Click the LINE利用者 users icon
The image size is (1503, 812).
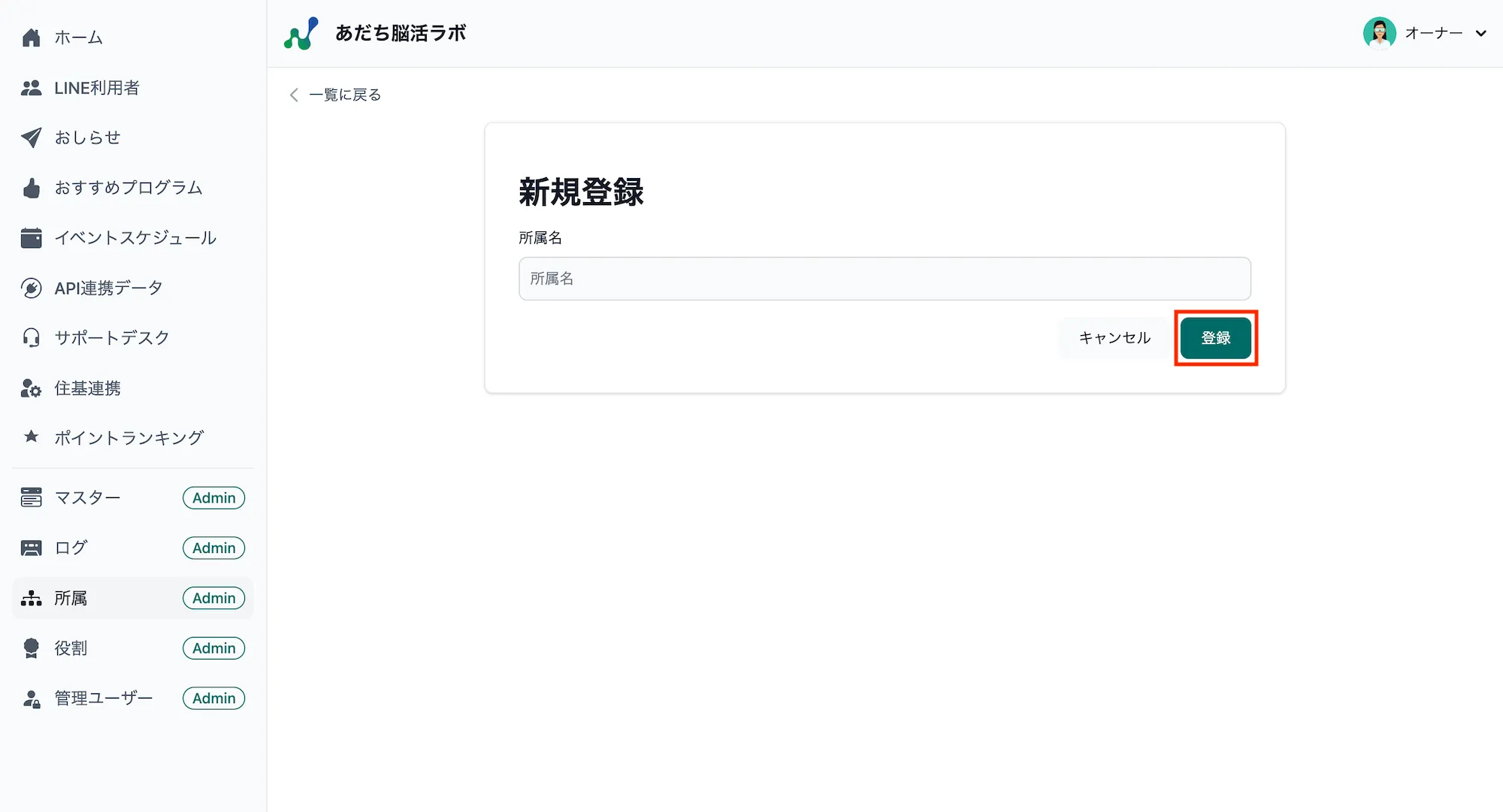coord(32,88)
